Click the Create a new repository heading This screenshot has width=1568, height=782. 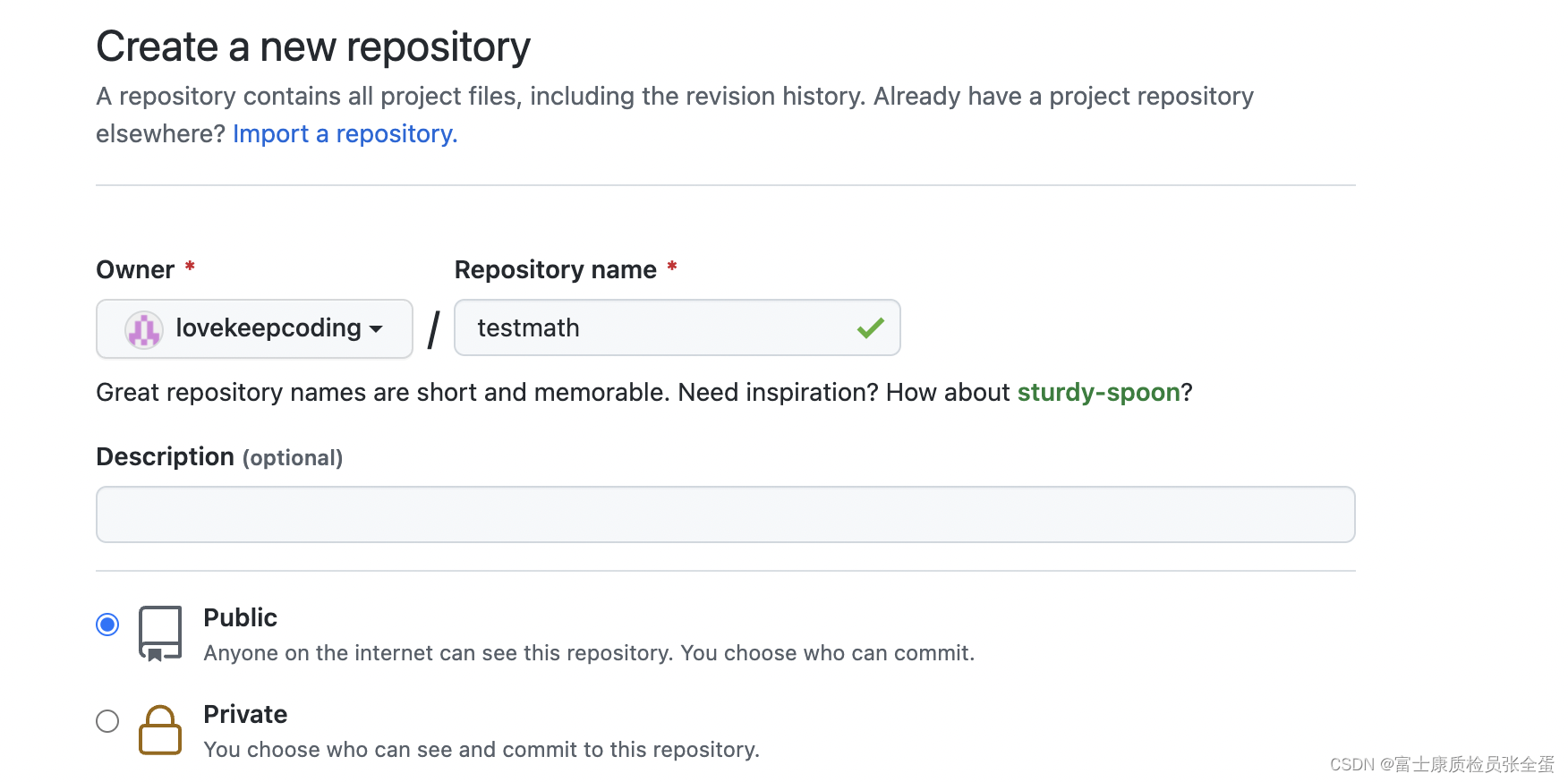tap(313, 47)
